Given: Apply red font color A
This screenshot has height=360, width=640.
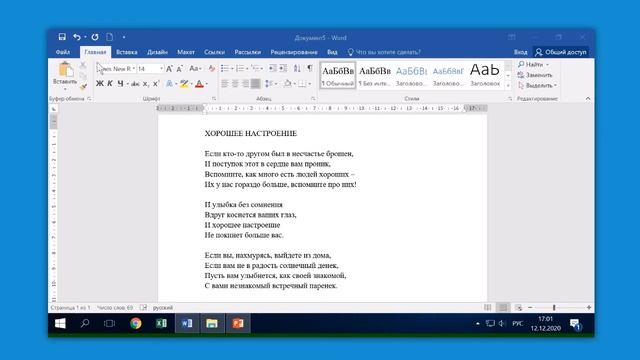Looking at the screenshot, I should 199,84.
